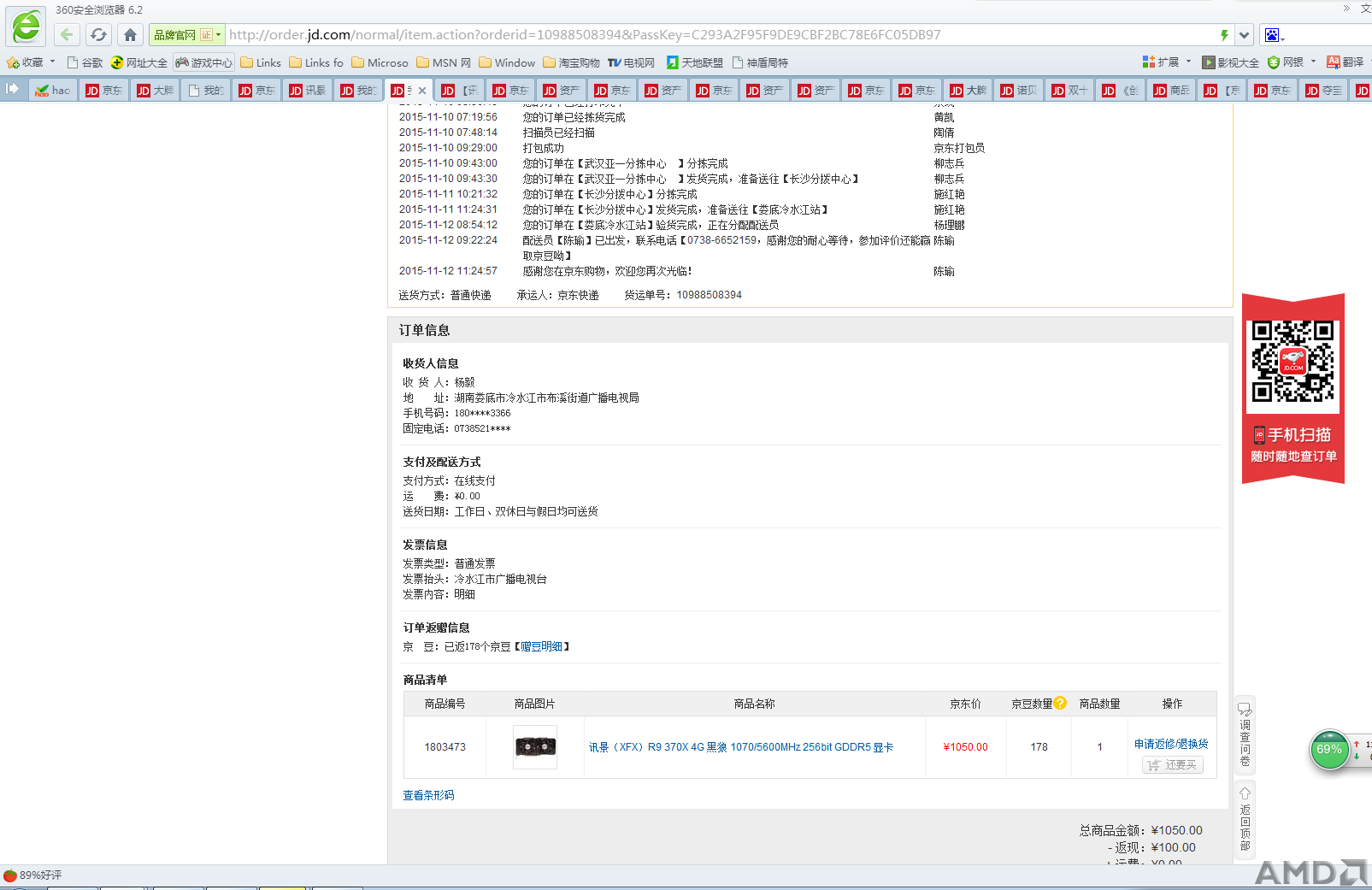Click the 返现 ¥100.00 amount
1372x890 pixels.
coord(1174,847)
